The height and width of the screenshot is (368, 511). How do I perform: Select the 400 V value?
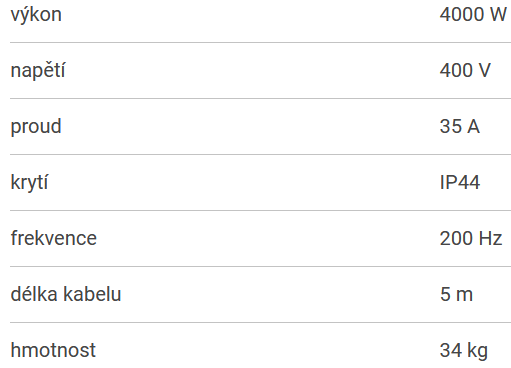coord(465,70)
